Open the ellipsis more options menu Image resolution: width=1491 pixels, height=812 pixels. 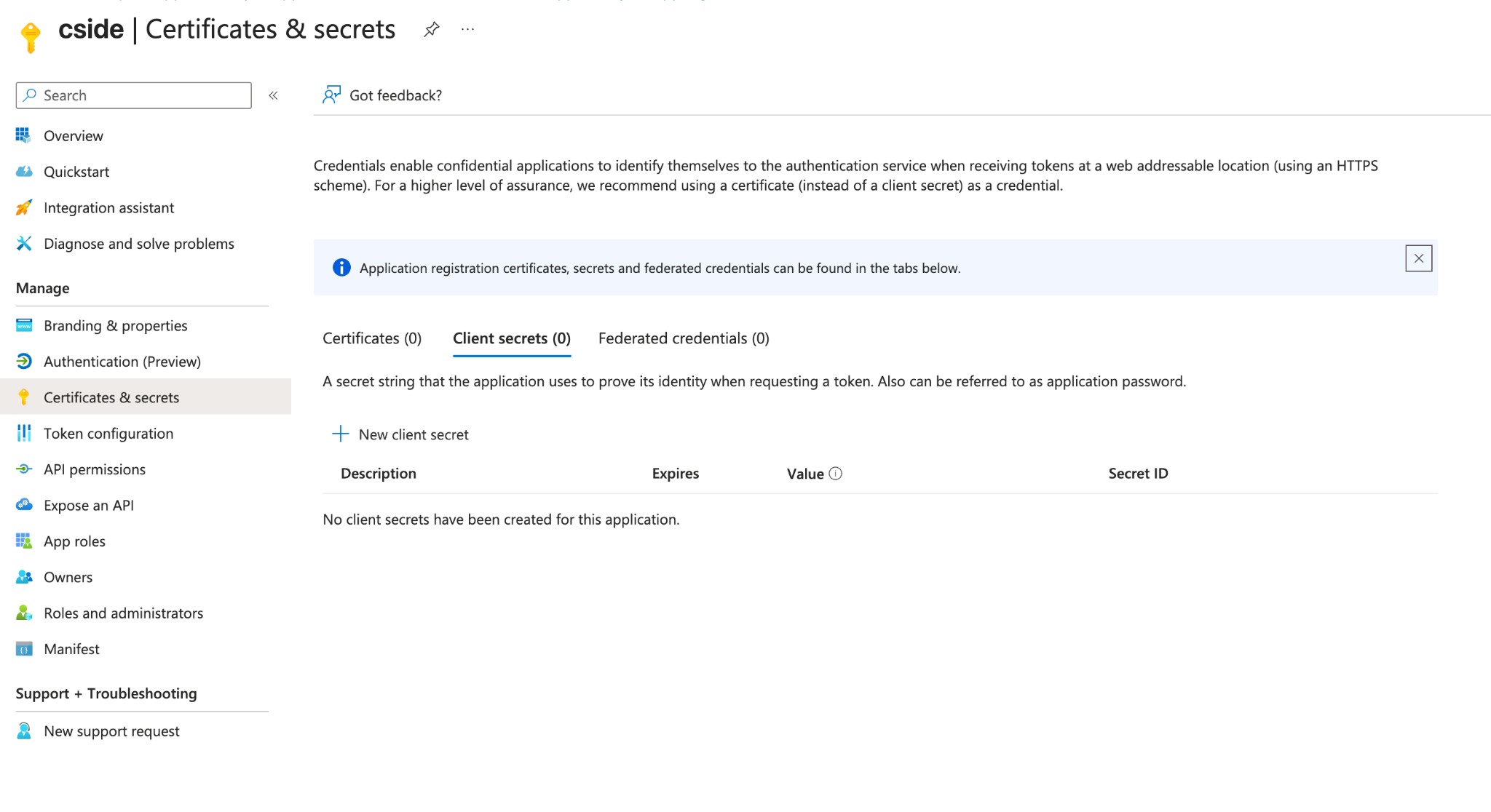(467, 30)
